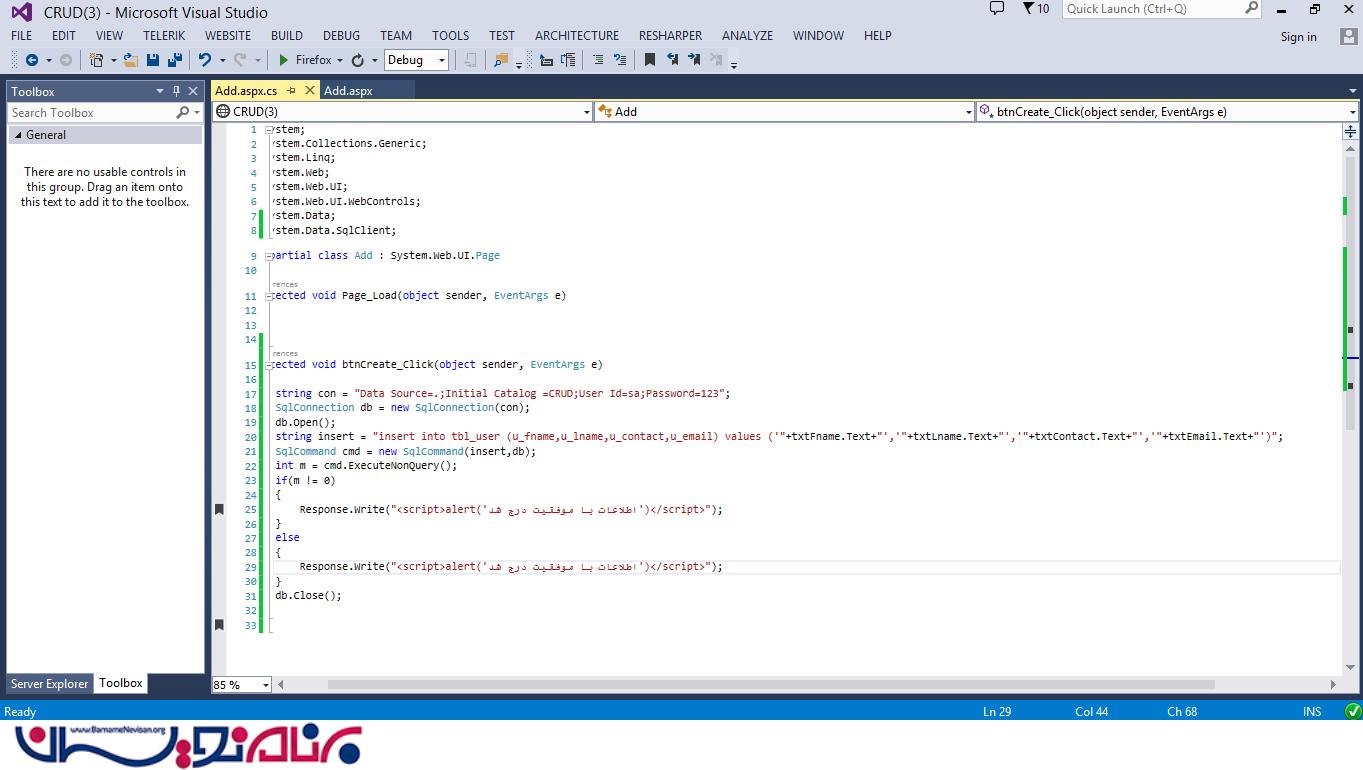Viewport: 1363px width, 770px height.
Task: Switch to the Add.aspx tab
Action: [x=348, y=90]
